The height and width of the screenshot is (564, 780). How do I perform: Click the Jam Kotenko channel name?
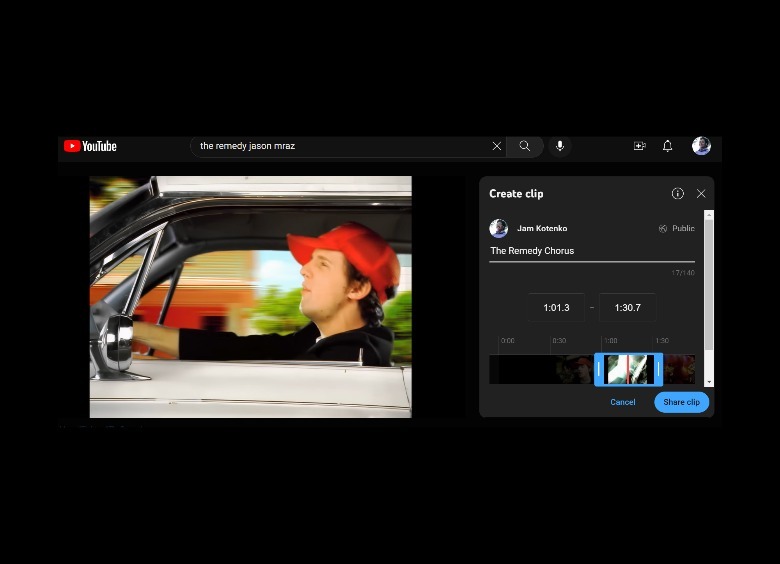click(542, 228)
